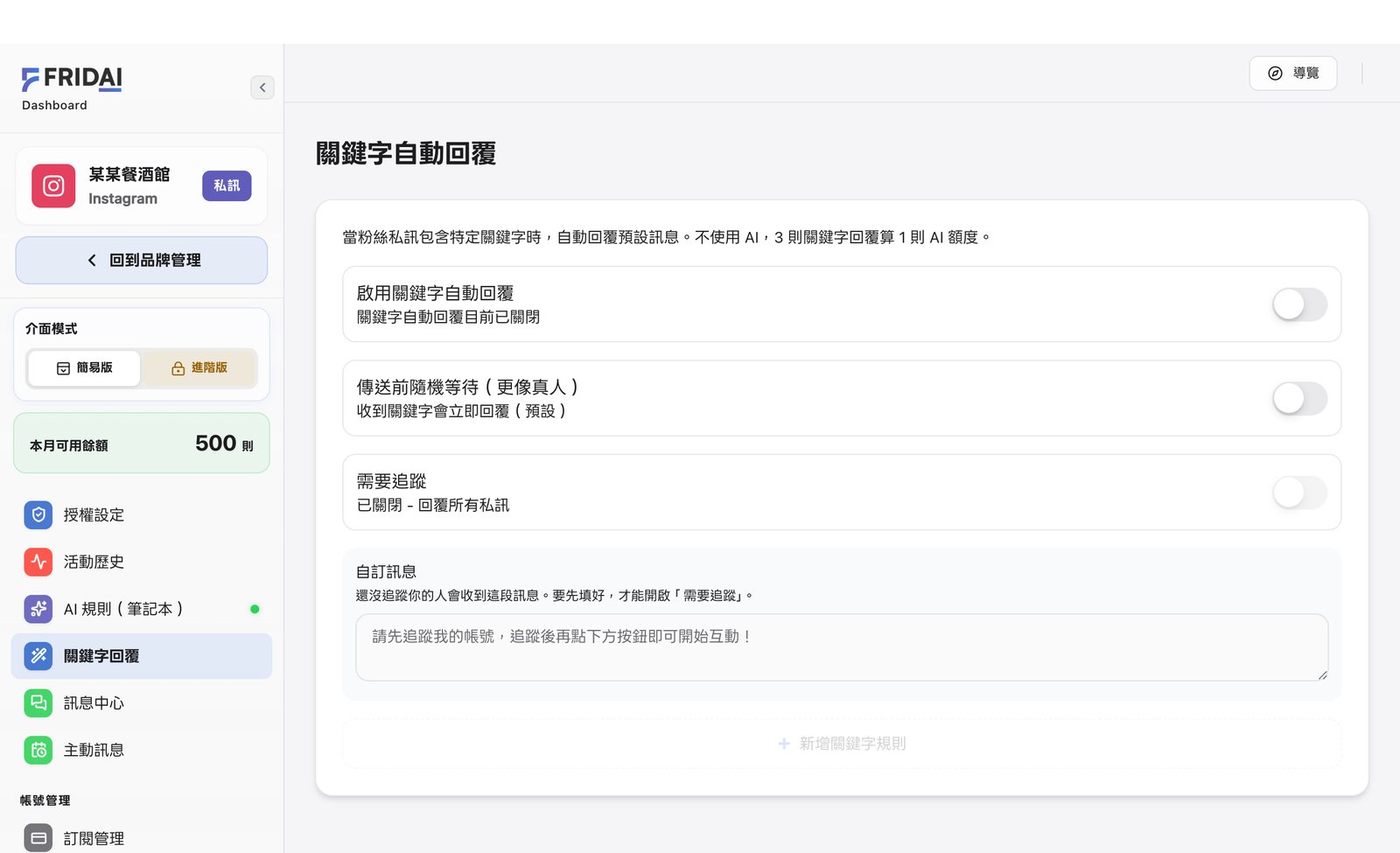Image resolution: width=1400 pixels, height=853 pixels.
Task: Open 活動歷史 menu item
Action: coord(142,562)
